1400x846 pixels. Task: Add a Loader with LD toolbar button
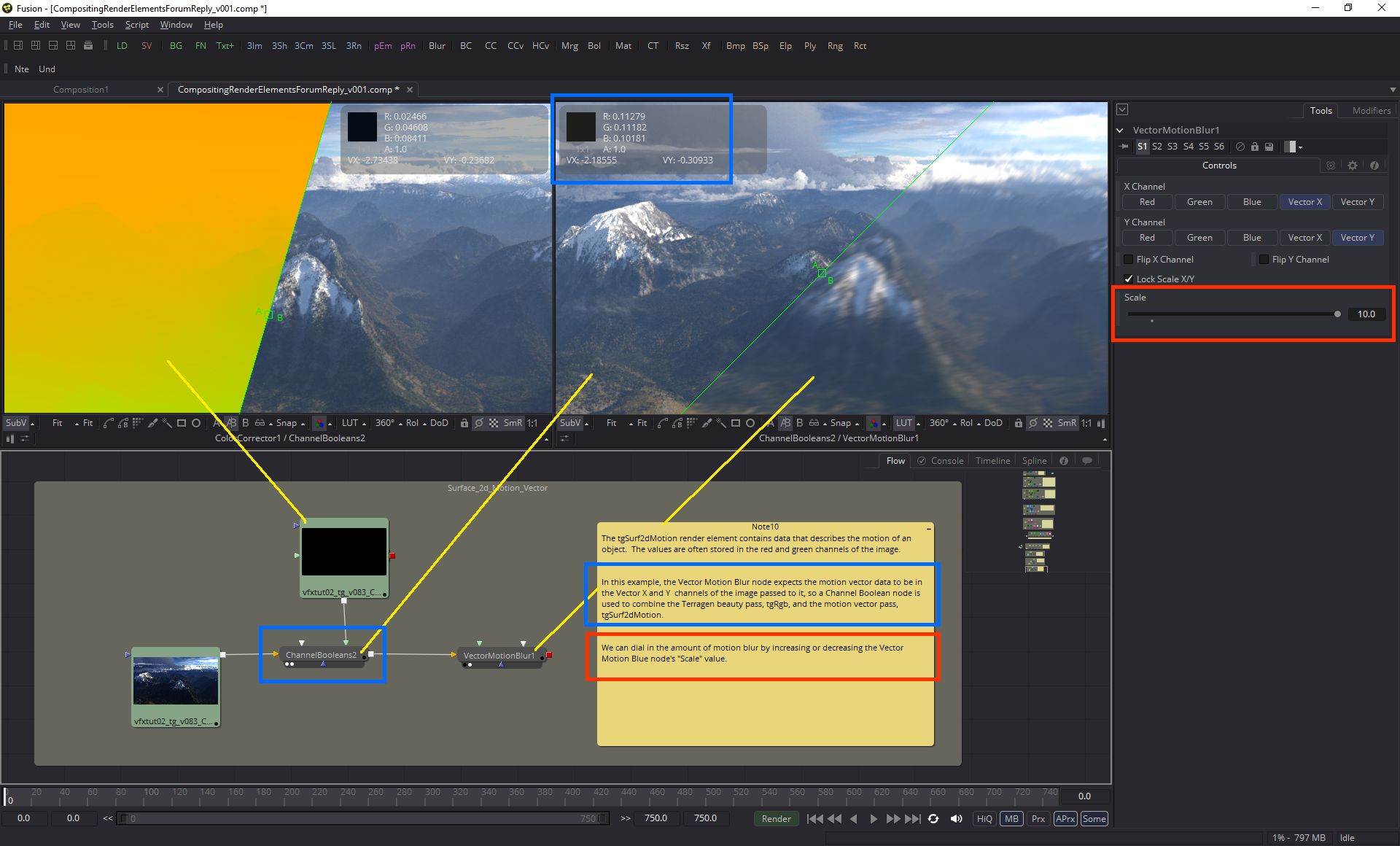pyautogui.click(x=122, y=46)
